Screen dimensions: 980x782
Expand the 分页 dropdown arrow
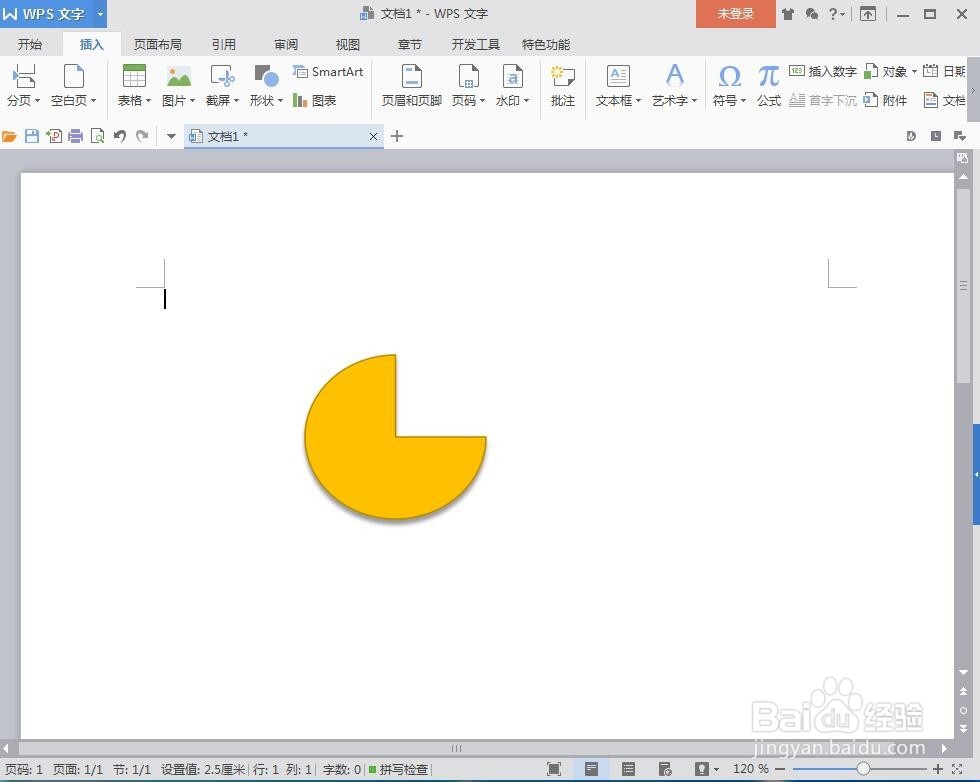coord(38,101)
